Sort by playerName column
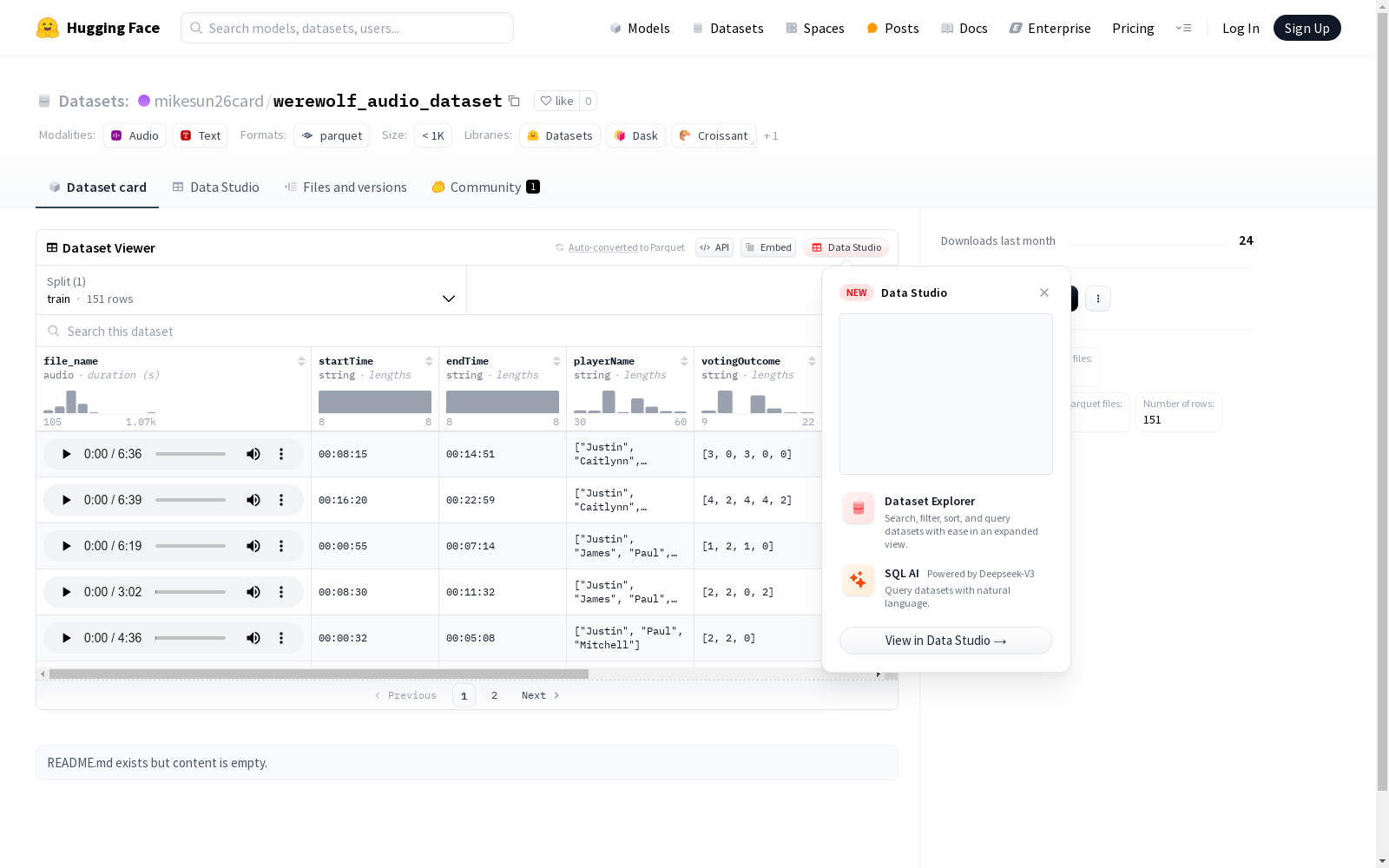 pos(684,361)
